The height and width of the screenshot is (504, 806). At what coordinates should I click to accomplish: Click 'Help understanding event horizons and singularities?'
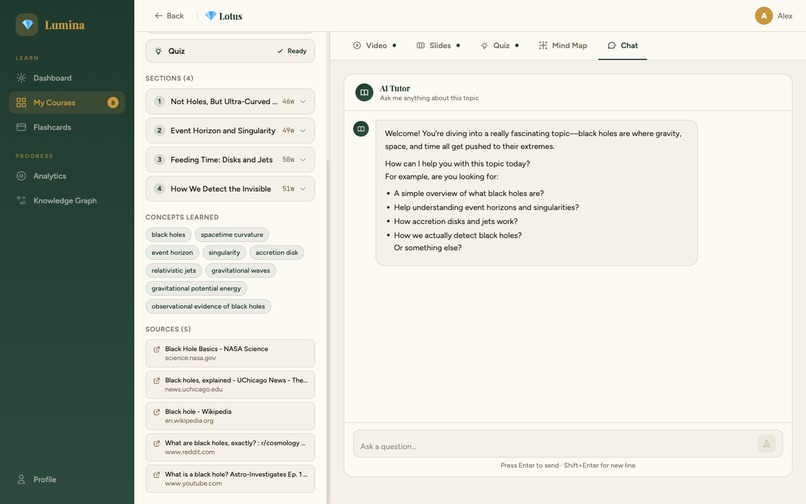tap(486, 207)
